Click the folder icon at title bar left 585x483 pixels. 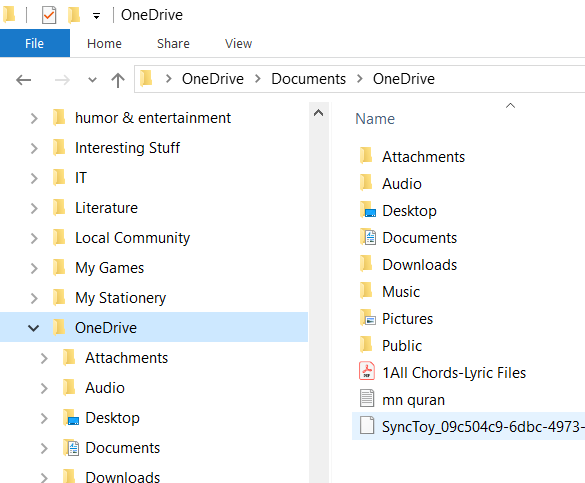click(x=9, y=15)
